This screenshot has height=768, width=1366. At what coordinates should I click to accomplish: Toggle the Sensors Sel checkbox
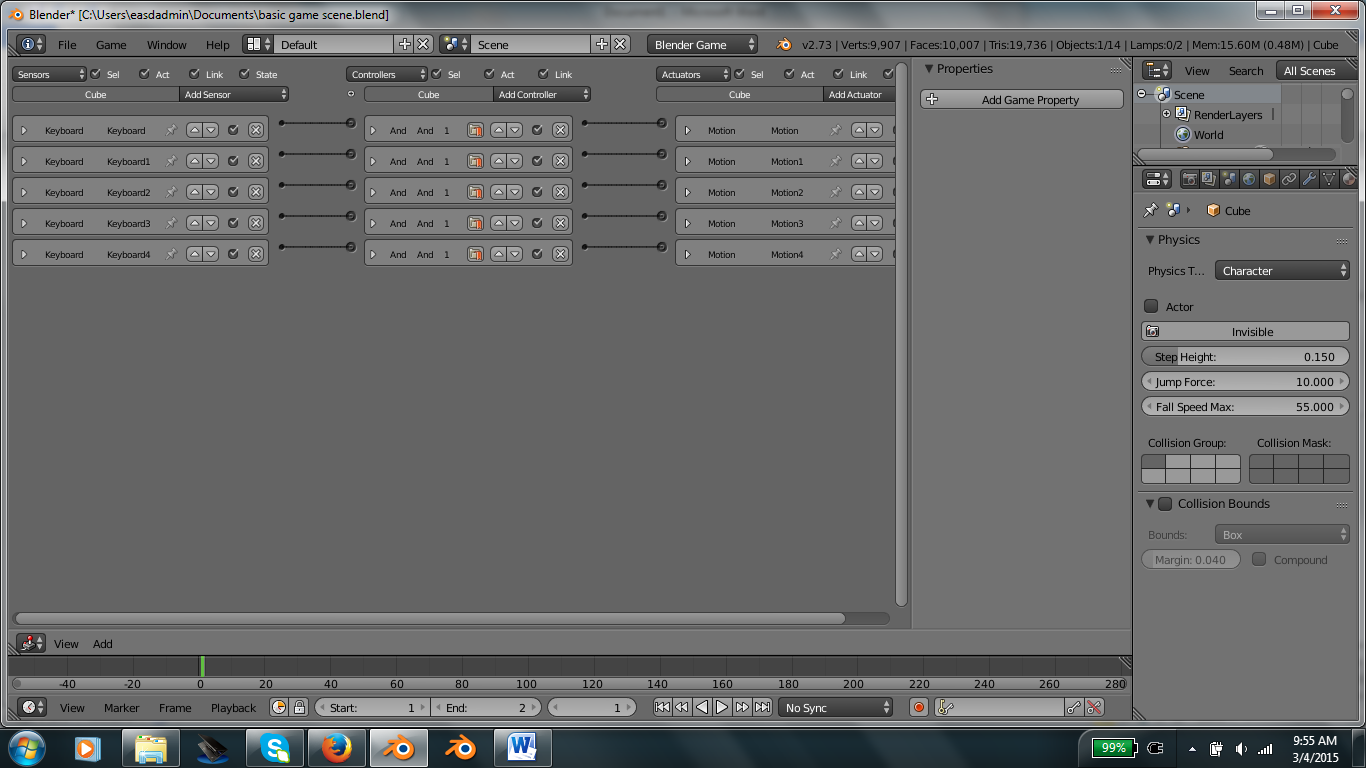point(96,74)
